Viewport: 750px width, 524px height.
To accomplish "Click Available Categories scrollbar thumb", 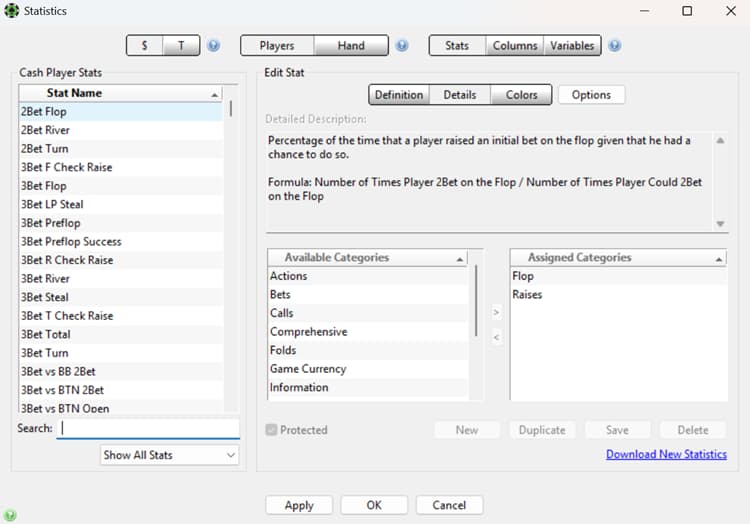I will 476,301.
